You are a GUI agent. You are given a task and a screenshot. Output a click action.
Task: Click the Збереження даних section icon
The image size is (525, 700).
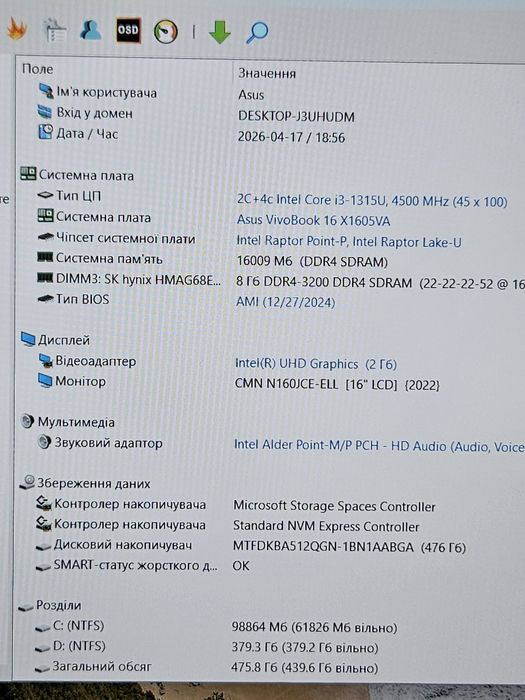(27, 482)
